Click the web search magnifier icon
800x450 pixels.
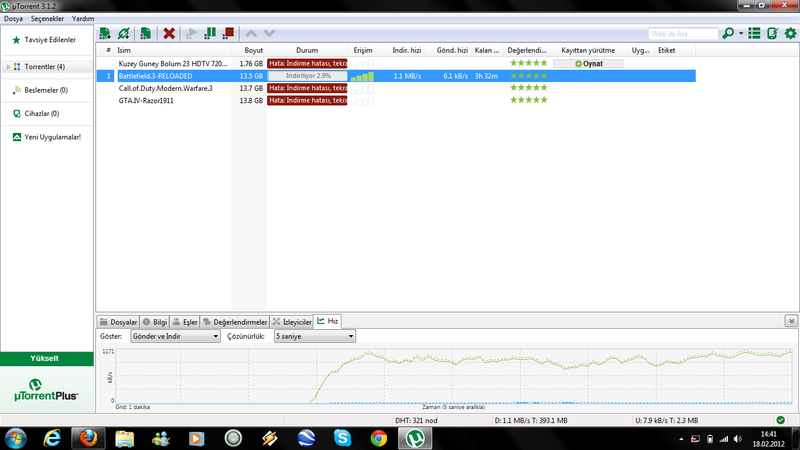tap(728, 34)
